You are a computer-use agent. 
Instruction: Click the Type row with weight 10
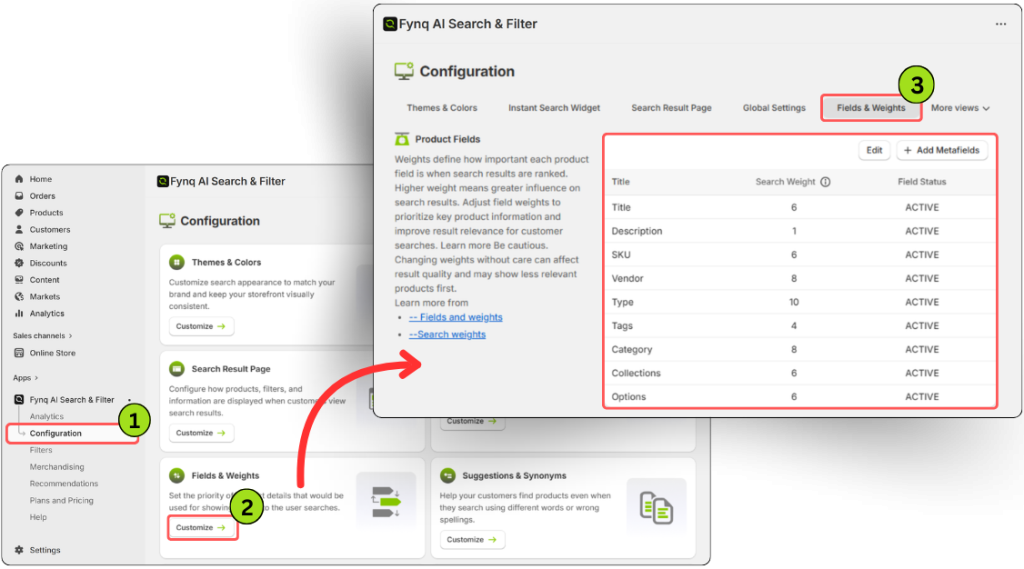[x=801, y=302]
